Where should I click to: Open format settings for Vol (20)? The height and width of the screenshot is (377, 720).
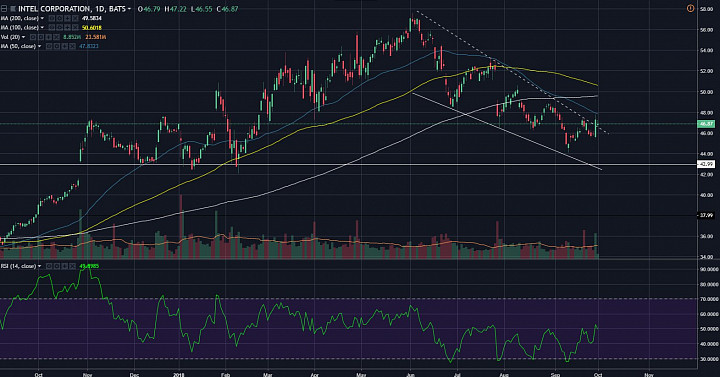click(x=41, y=37)
